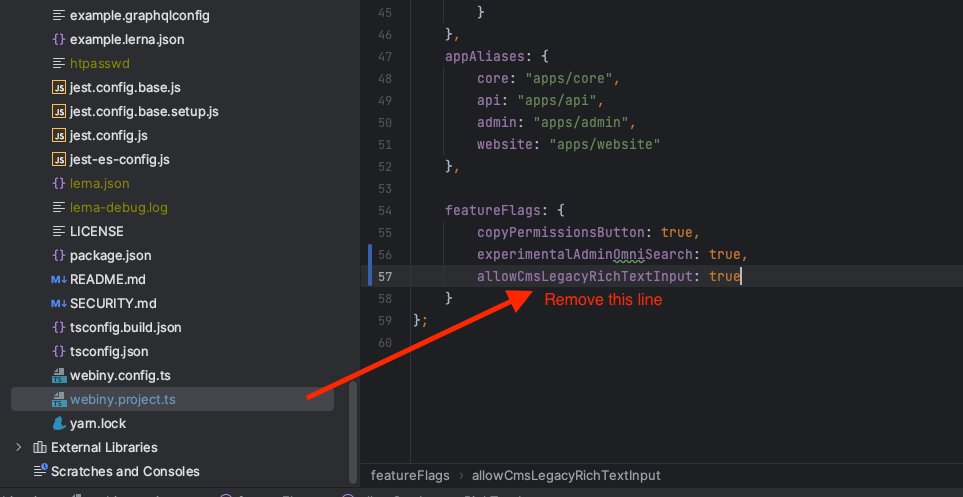Click the Scratches and Consoles icon
Viewport: 963px width, 497px height.
(x=40, y=472)
